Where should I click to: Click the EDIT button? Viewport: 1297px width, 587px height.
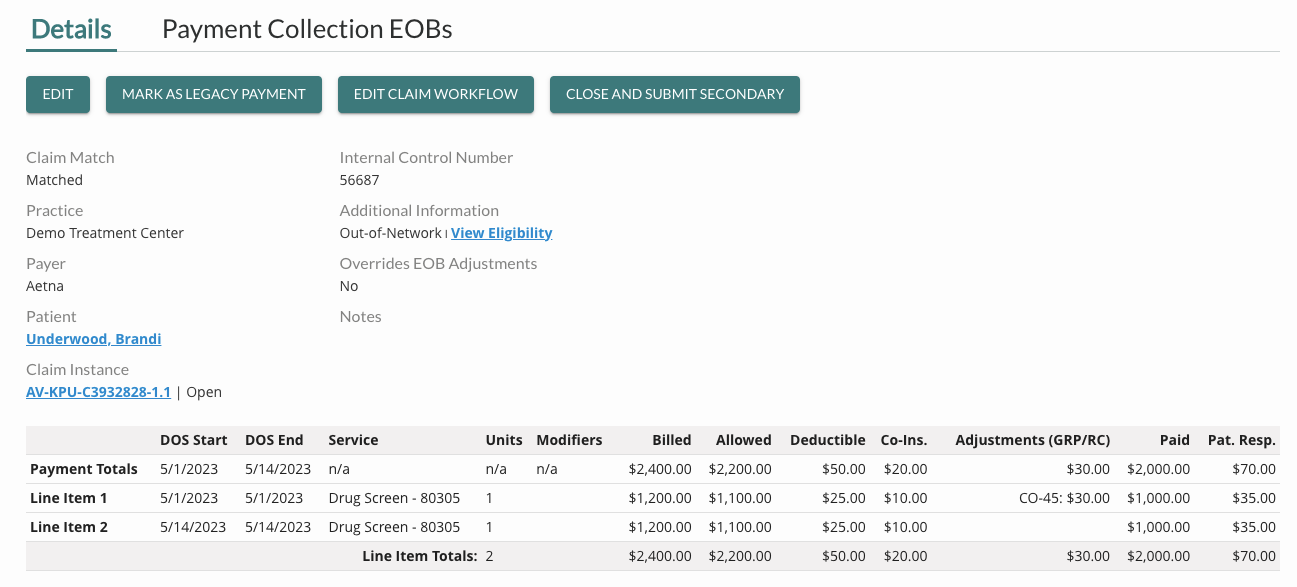click(58, 94)
